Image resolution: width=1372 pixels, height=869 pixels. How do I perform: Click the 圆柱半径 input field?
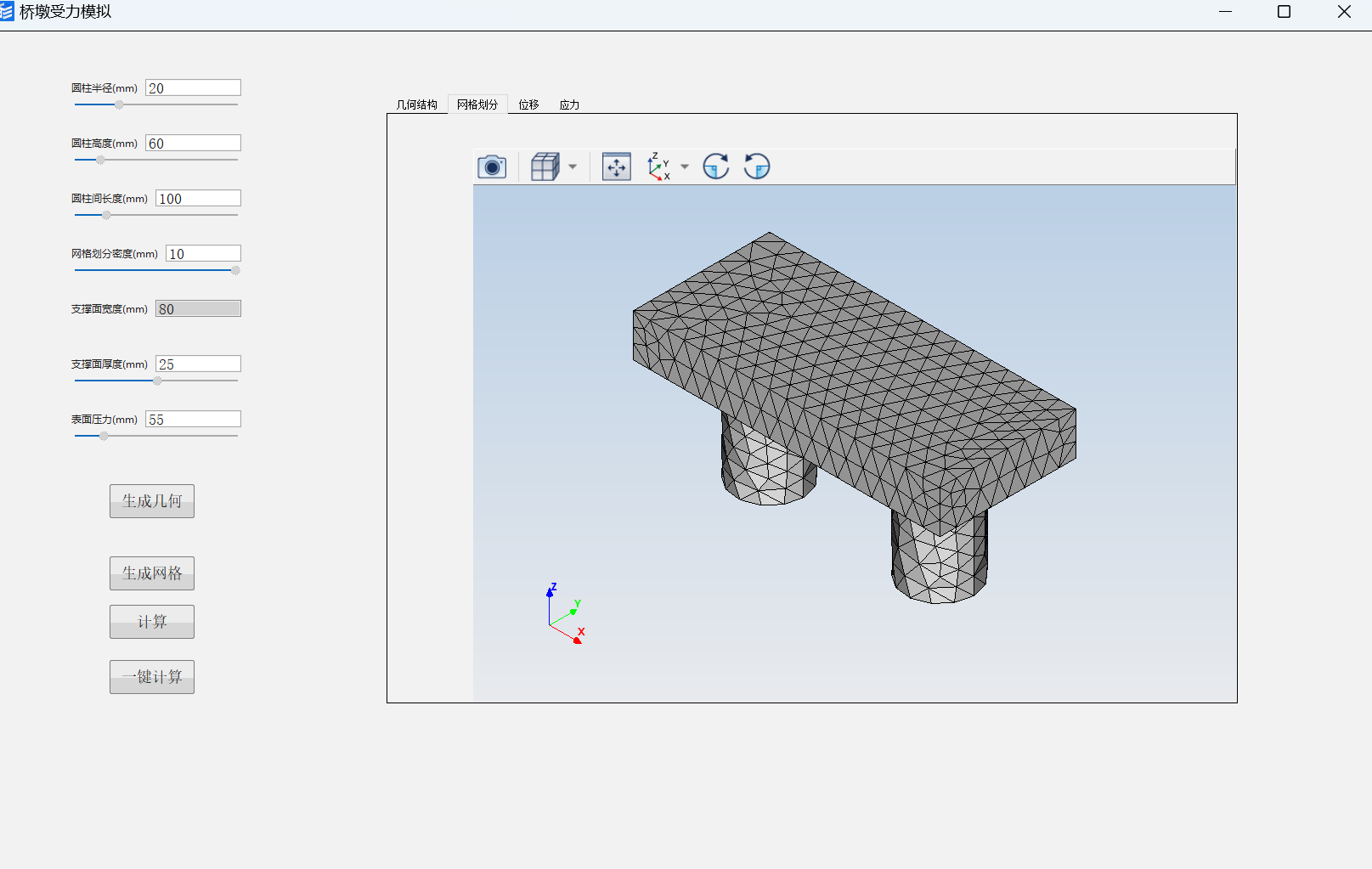(x=193, y=87)
